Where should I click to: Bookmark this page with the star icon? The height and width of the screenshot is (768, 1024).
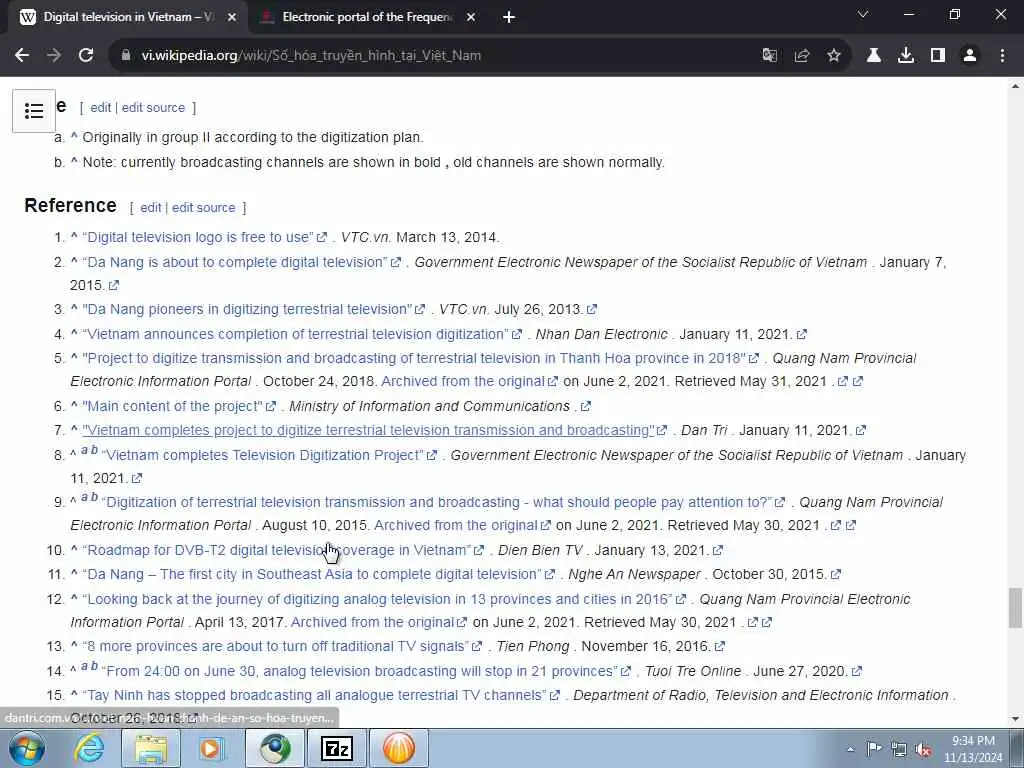tap(834, 56)
